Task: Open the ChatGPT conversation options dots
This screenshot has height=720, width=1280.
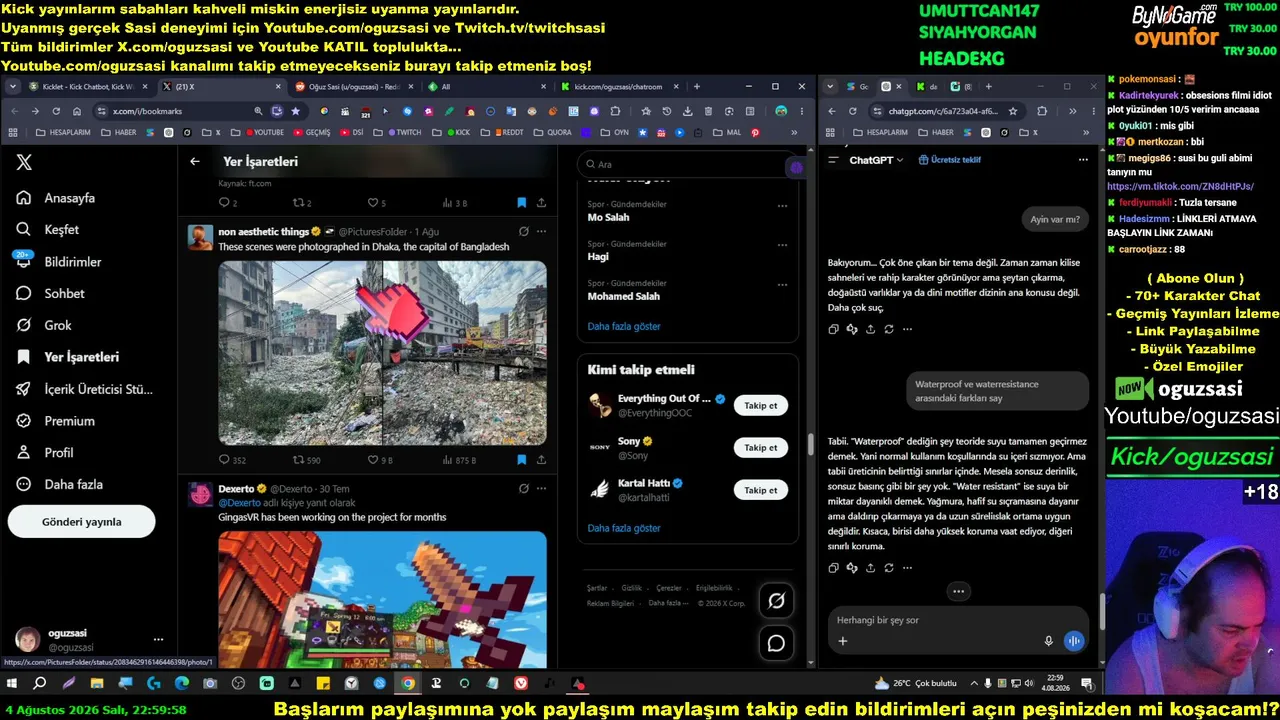Action: click(x=1083, y=160)
